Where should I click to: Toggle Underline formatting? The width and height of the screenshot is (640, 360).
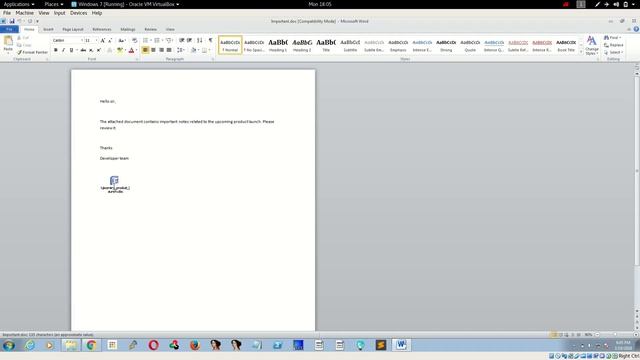click(71, 50)
